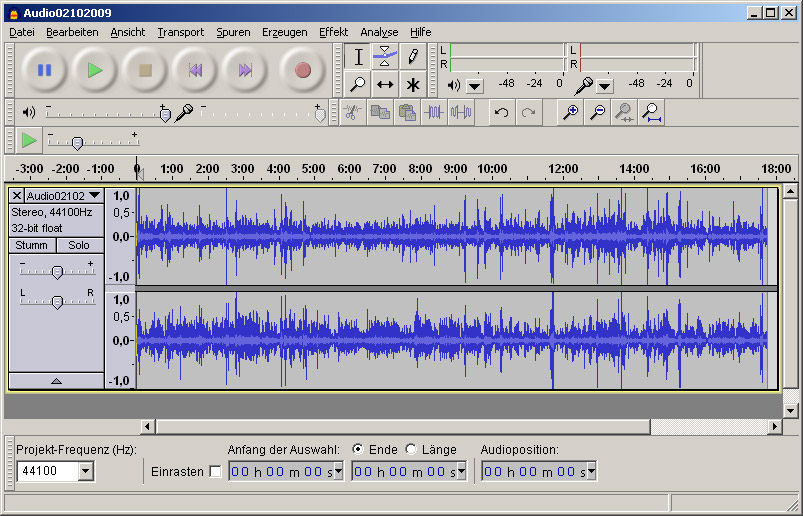The width and height of the screenshot is (803, 516).
Task: Click the Copy icon in edit toolbar
Action: pyautogui.click(x=379, y=112)
